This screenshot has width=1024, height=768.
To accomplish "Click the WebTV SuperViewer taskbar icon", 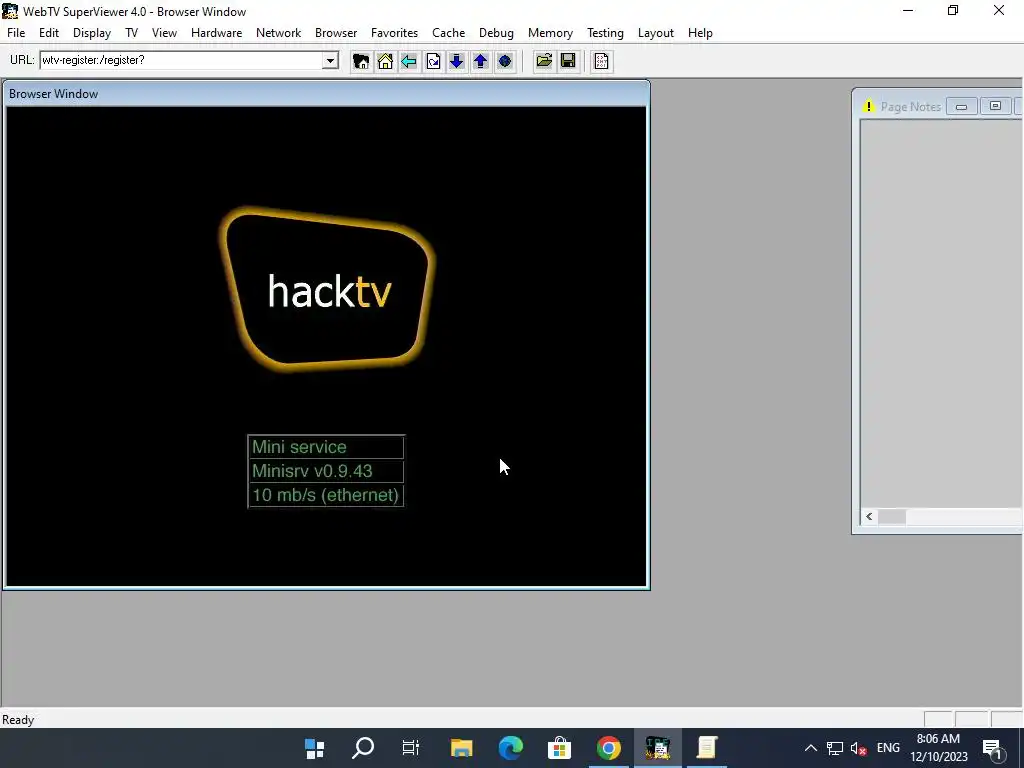I will (x=658, y=748).
